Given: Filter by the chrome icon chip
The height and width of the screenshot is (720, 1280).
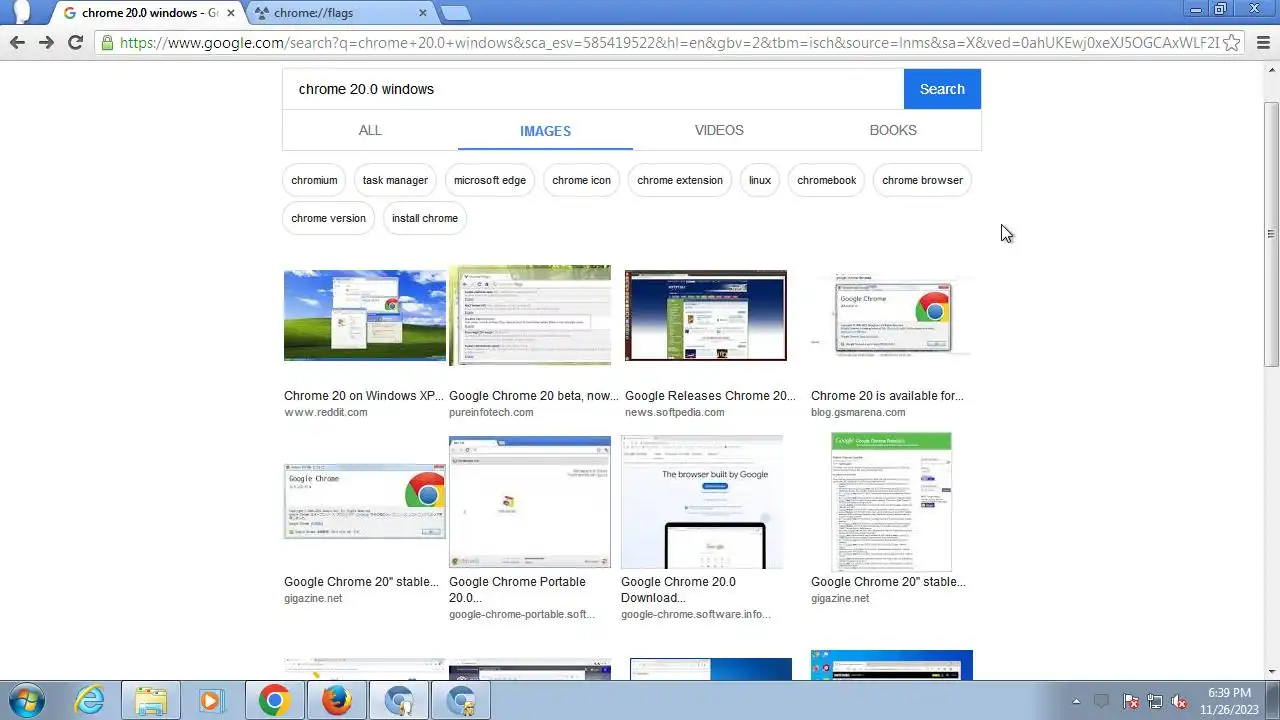Looking at the screenshot, I should coord(581,180).
